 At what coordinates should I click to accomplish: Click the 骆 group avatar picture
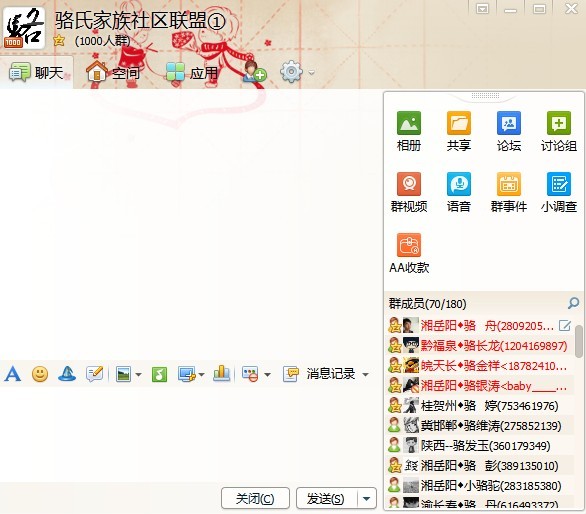[24, 28]
